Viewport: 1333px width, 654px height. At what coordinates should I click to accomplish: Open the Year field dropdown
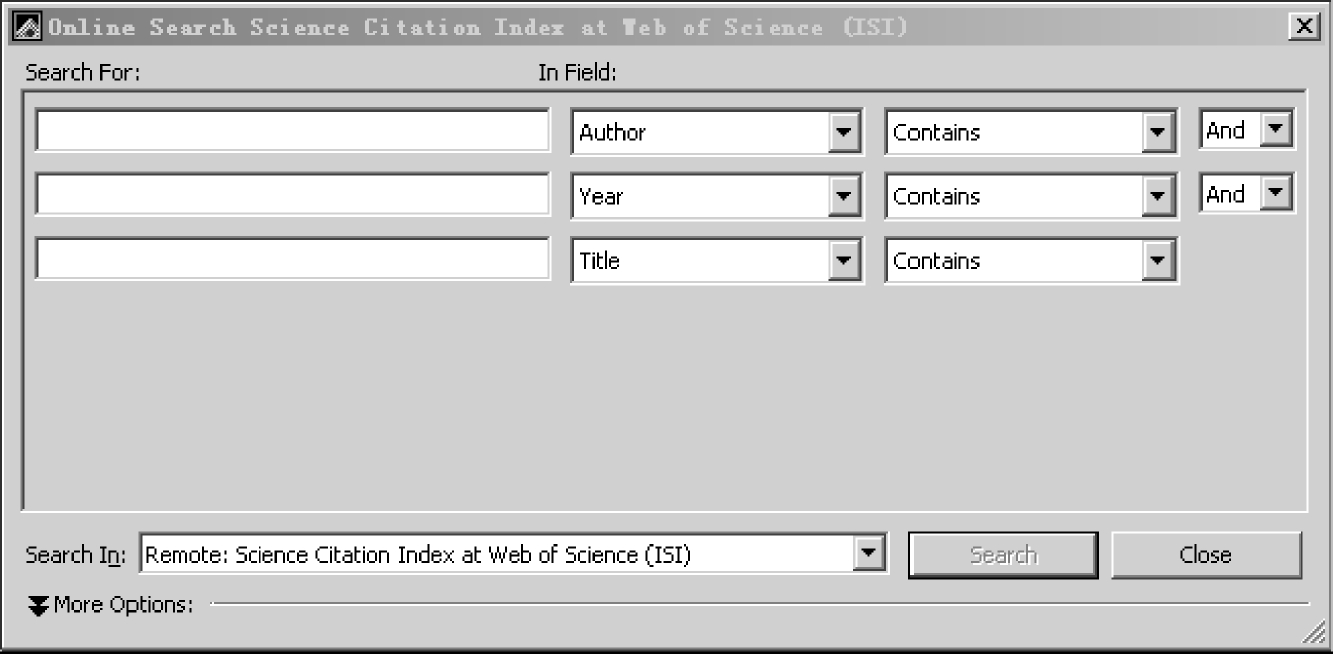pos(845,197)
